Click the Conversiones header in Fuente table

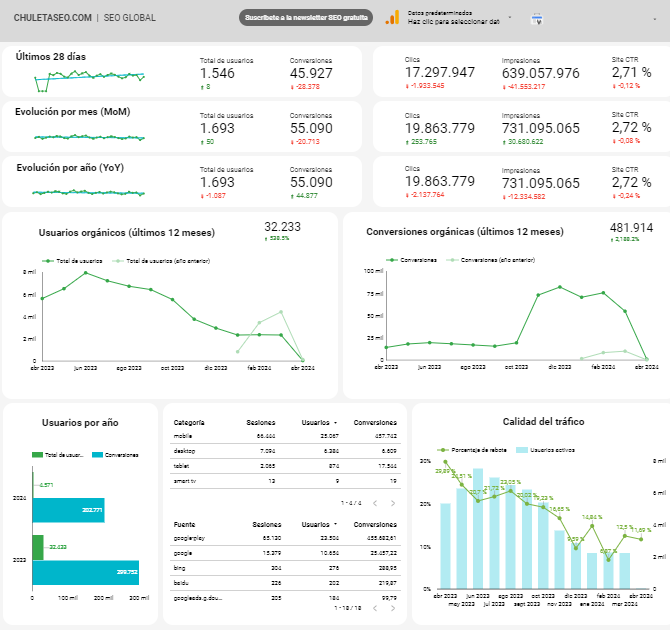pos(375,524)
